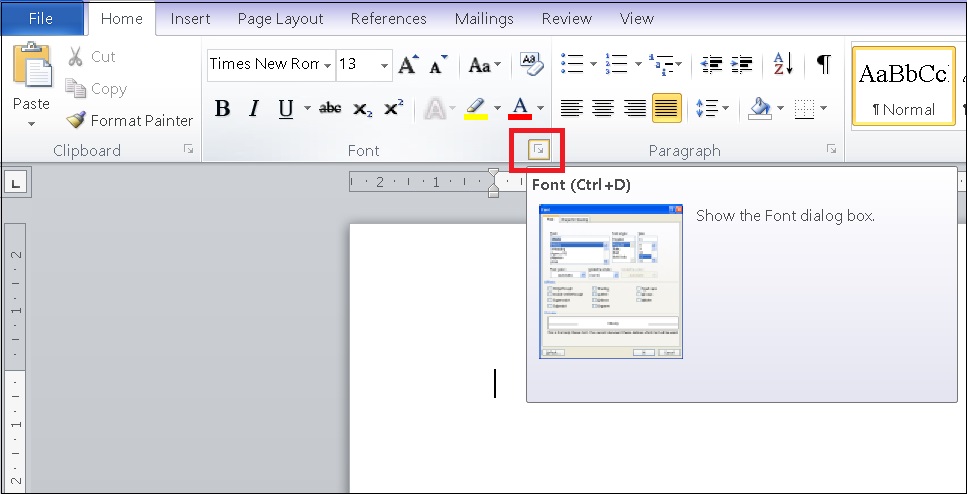Open the Paragraph dialog box launcher
967x494 pixels.
[x=831, y=149]
